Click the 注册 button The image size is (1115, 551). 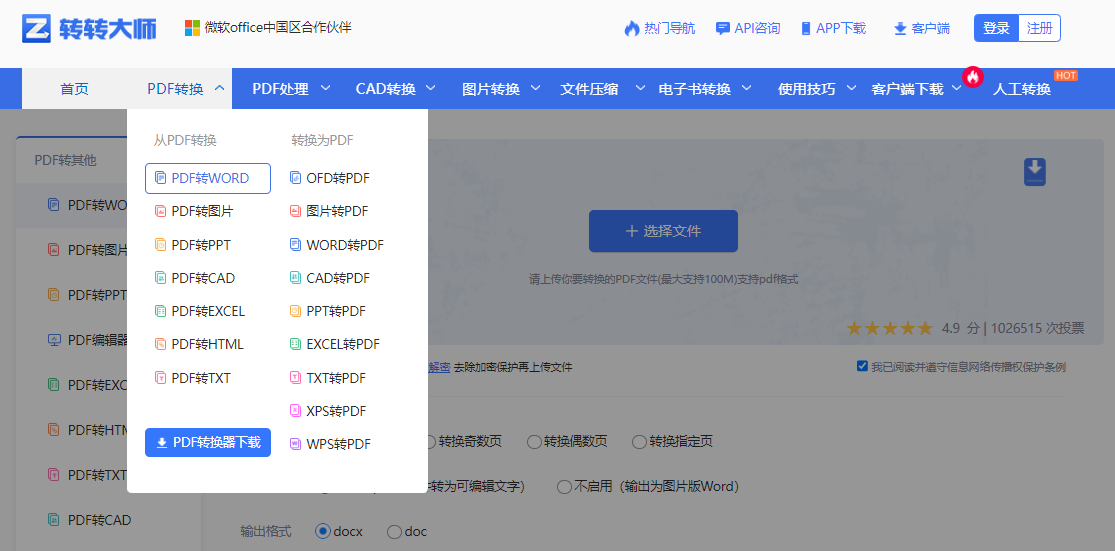click(x=1040, y=28)
